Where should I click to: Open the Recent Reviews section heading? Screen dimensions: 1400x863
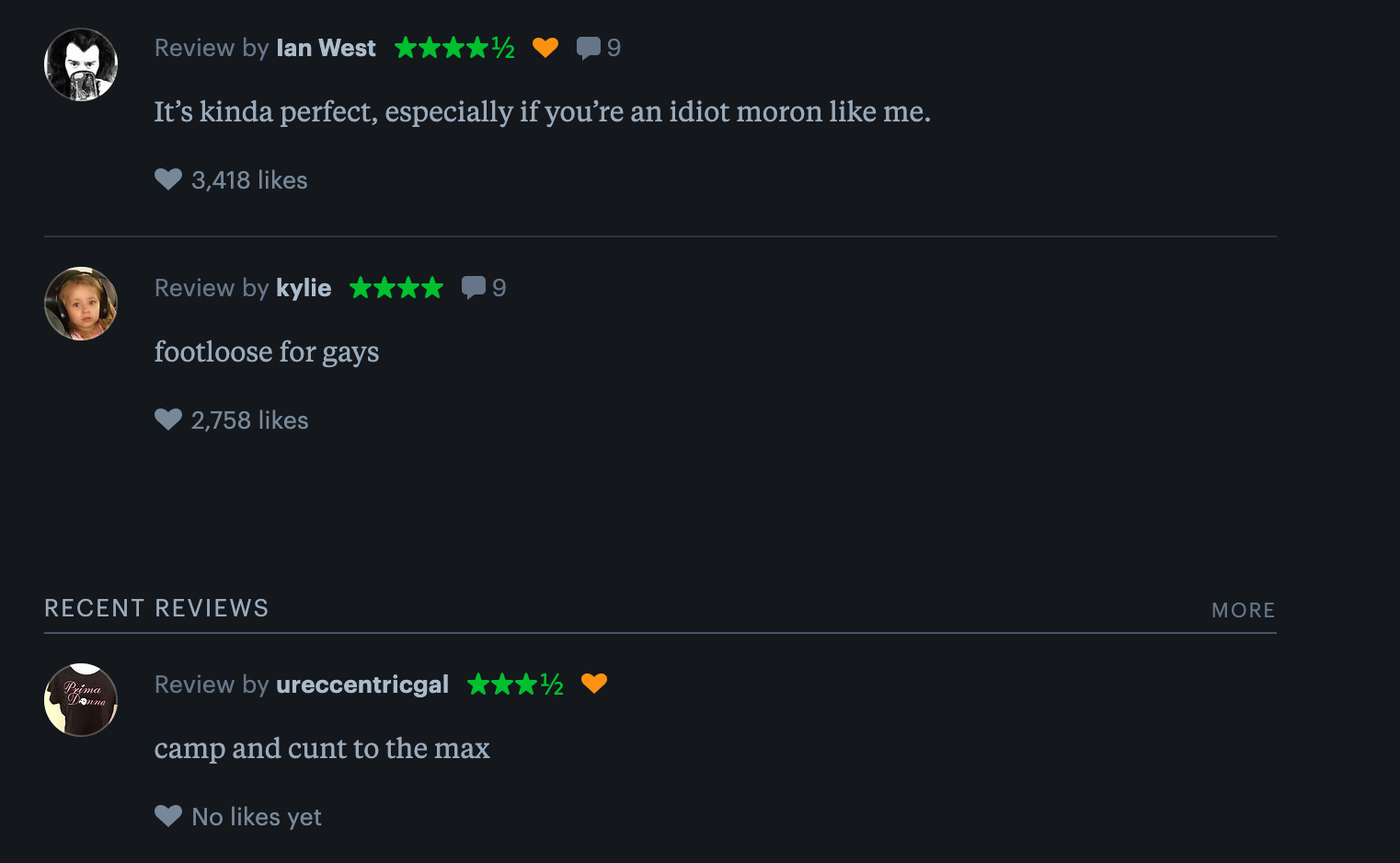click(156, 608)
